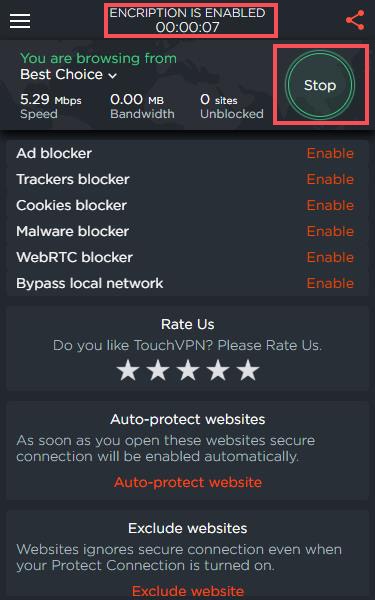Viewport: 375px width, 600px height.
Task: Open the hamburger menu
Action: pyautogui.click(x=20, y=21)
